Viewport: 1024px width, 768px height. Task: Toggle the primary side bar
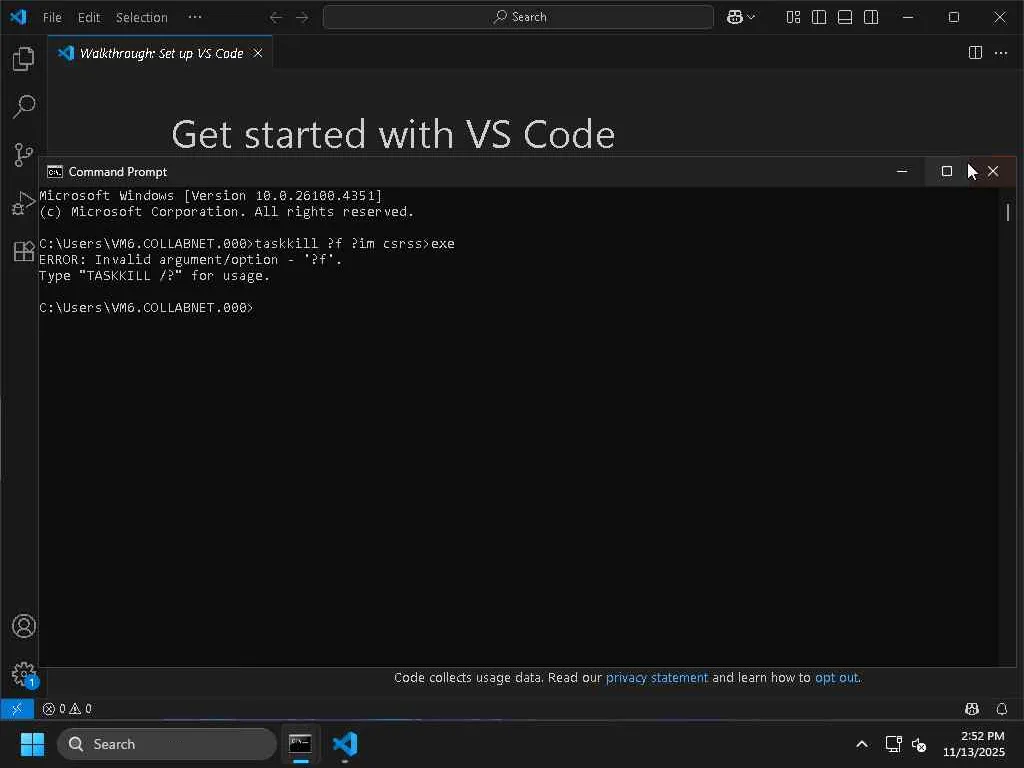[819, 17]
